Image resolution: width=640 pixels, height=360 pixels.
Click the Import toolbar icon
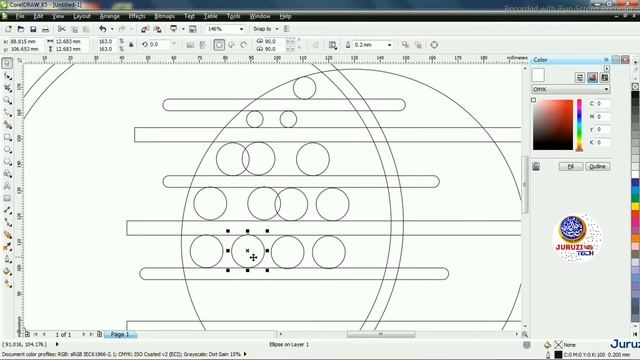[x=145, y=29]
